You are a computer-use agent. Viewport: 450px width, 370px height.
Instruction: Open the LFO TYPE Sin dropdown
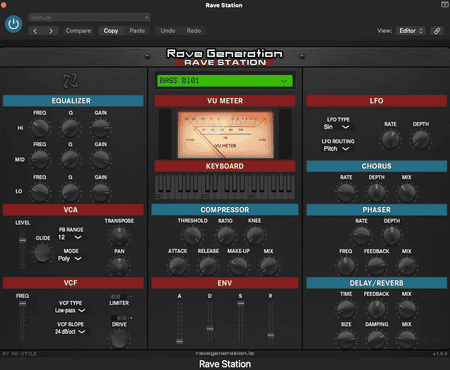pyautogui.click(x=336, y=127)
